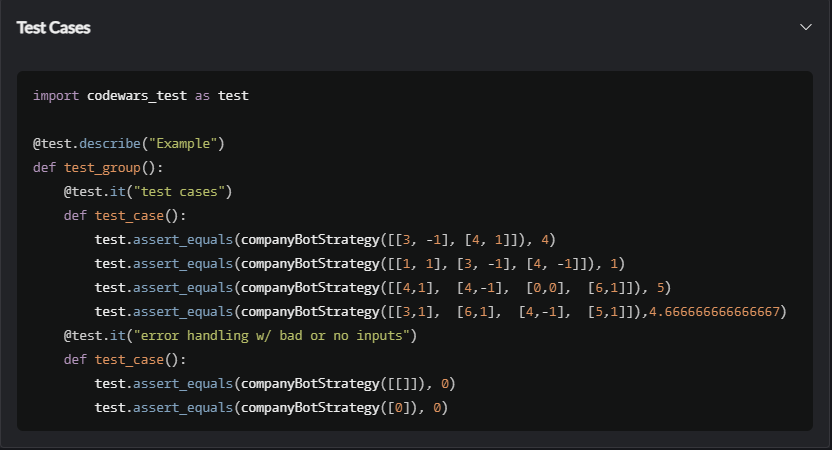Click the @test.it("test cases") line
The image size is (832, 450).
point(148,192)
